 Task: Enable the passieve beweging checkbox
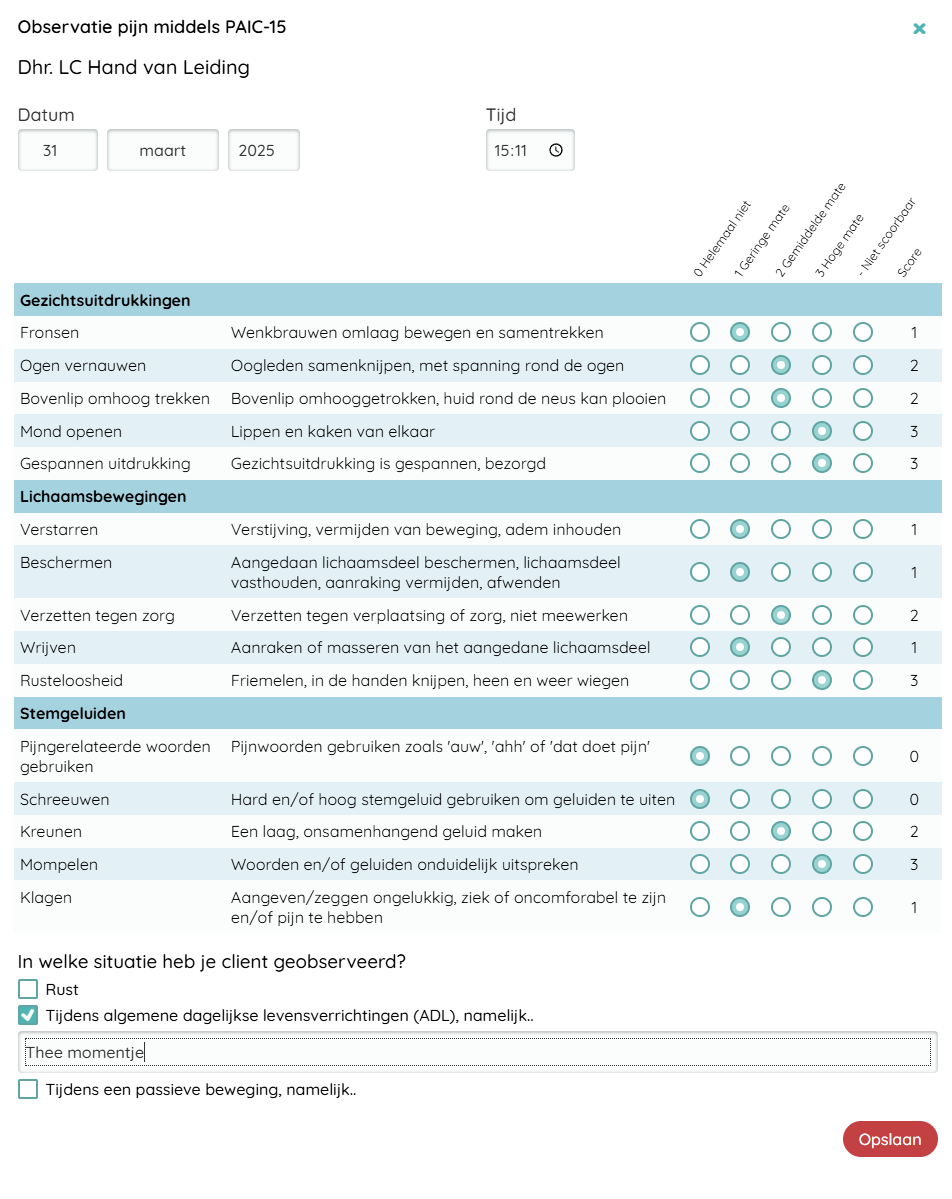click(28, 1089)
